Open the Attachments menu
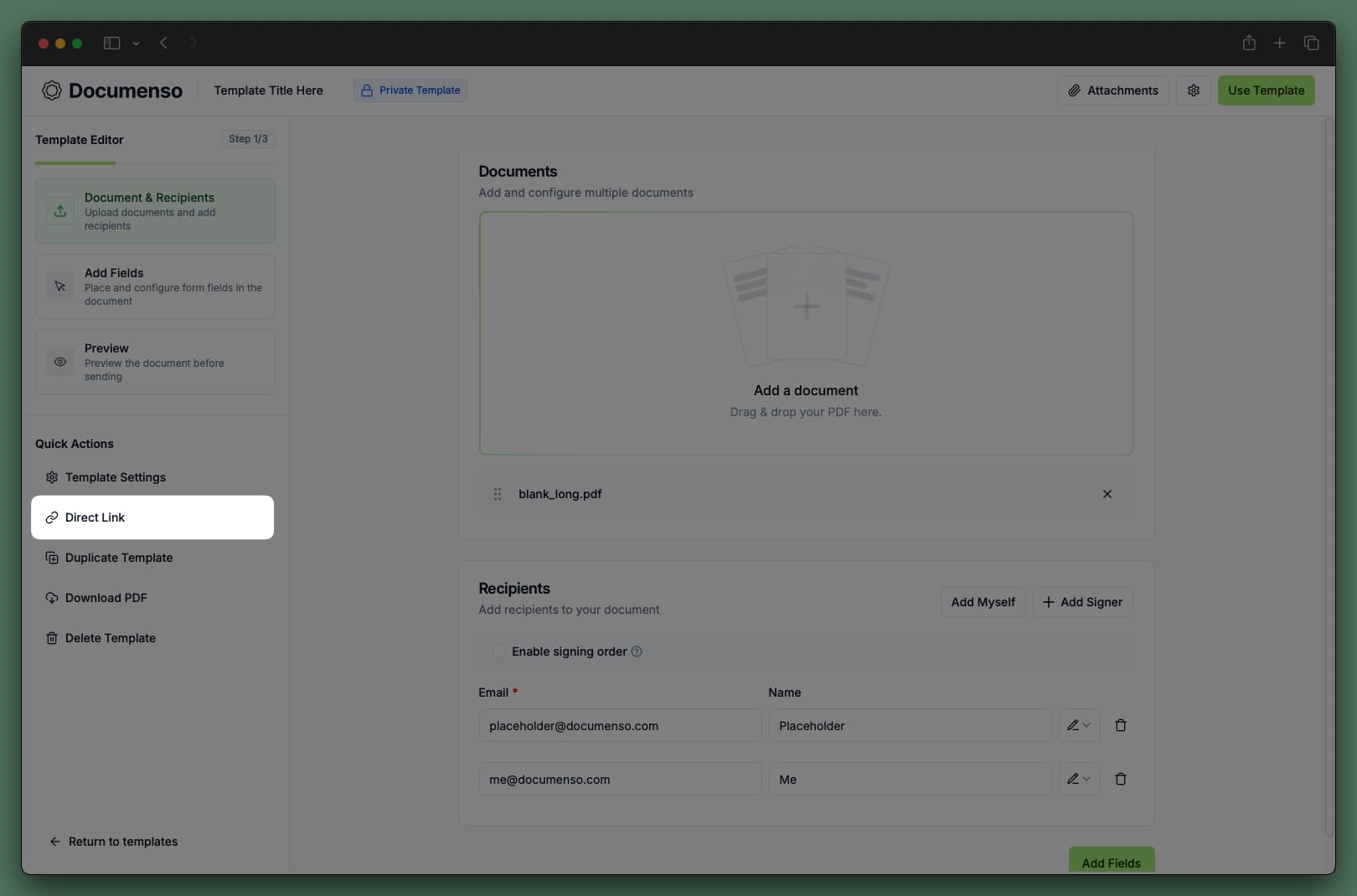The height and width of the screenshot is (896, 1357). pos(1112,90)
